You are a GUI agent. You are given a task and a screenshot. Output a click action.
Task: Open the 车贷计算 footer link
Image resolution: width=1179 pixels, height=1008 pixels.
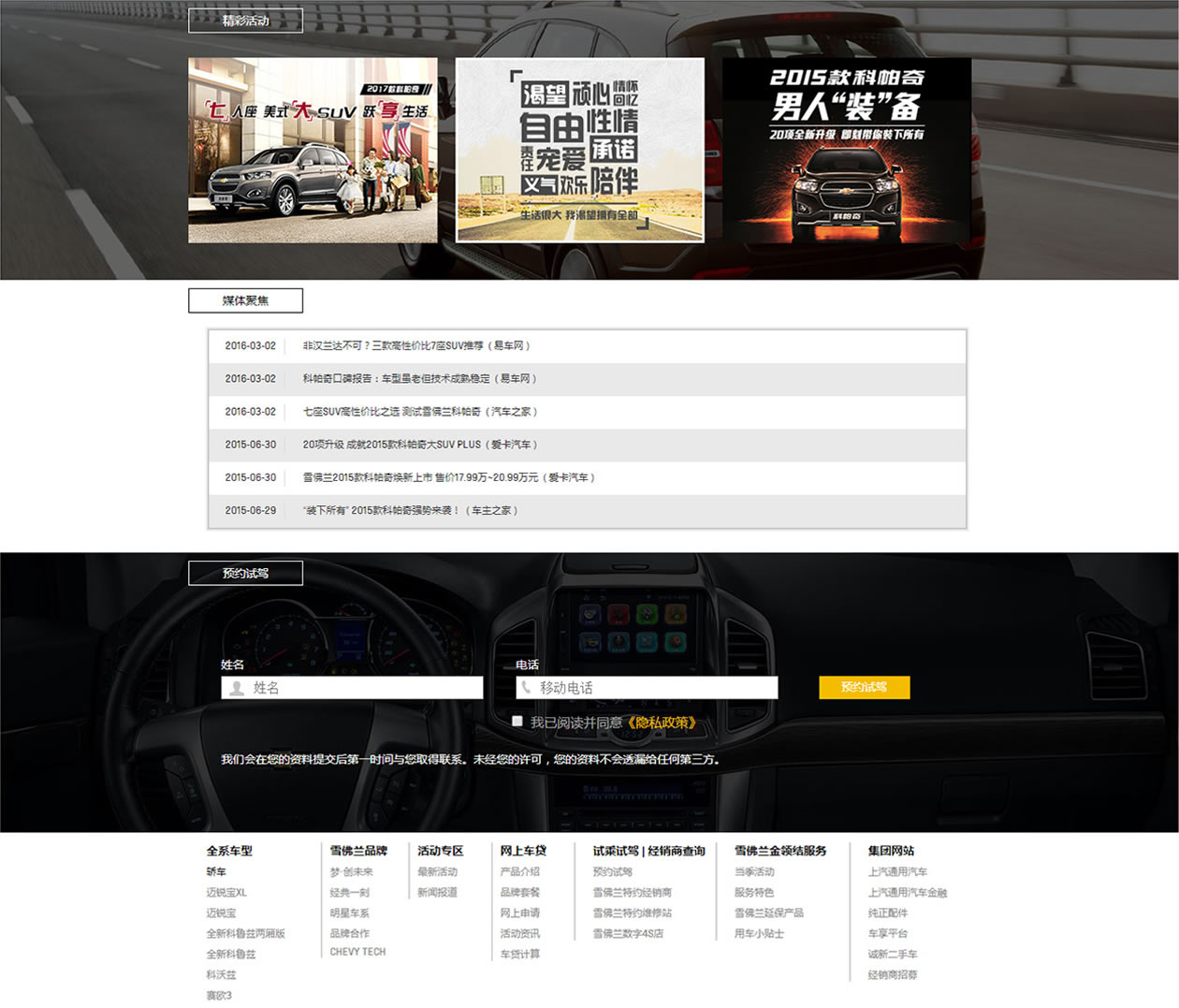[520, 954]
